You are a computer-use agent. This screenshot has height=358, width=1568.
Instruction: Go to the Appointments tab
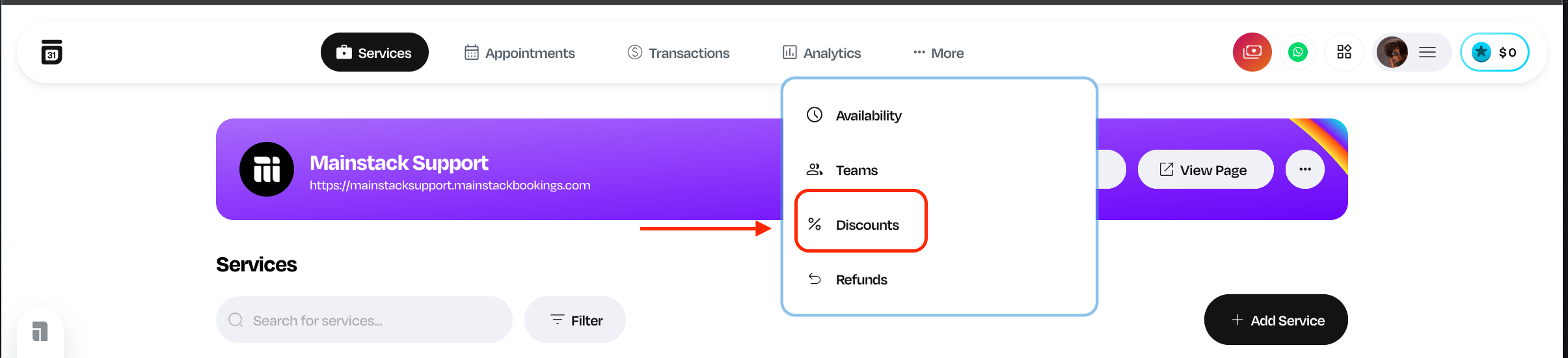pyautogui.click(x=519, y=53)
